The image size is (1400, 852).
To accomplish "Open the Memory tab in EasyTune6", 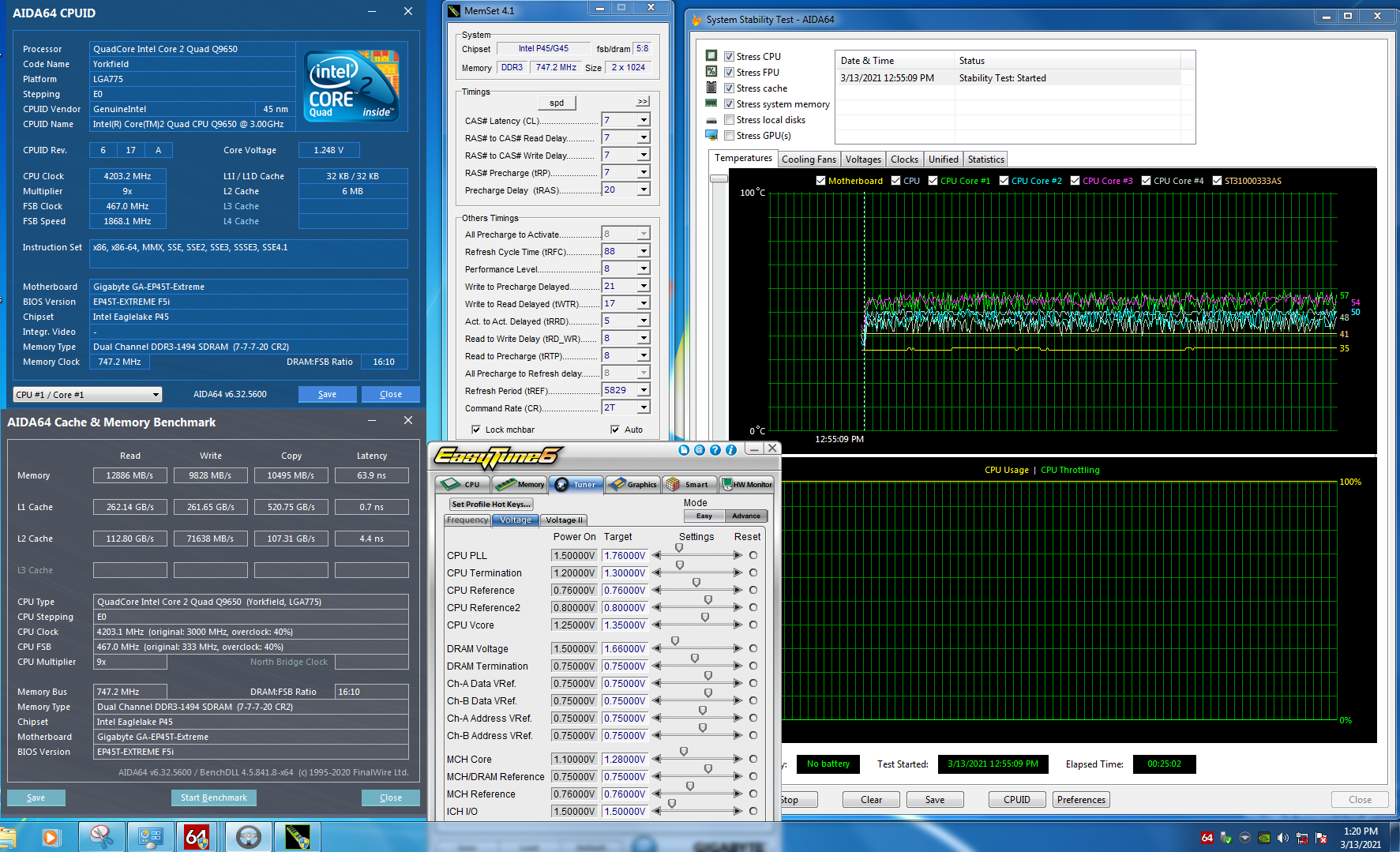I will point(520,485).
